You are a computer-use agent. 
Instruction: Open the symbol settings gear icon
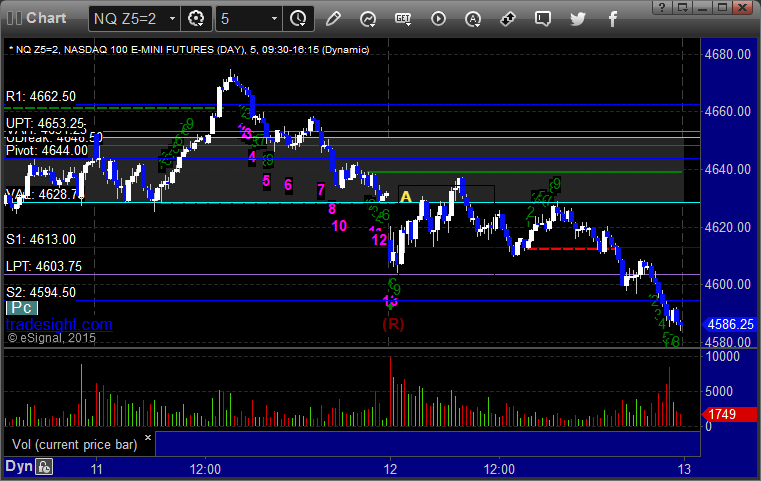point(196,19)
